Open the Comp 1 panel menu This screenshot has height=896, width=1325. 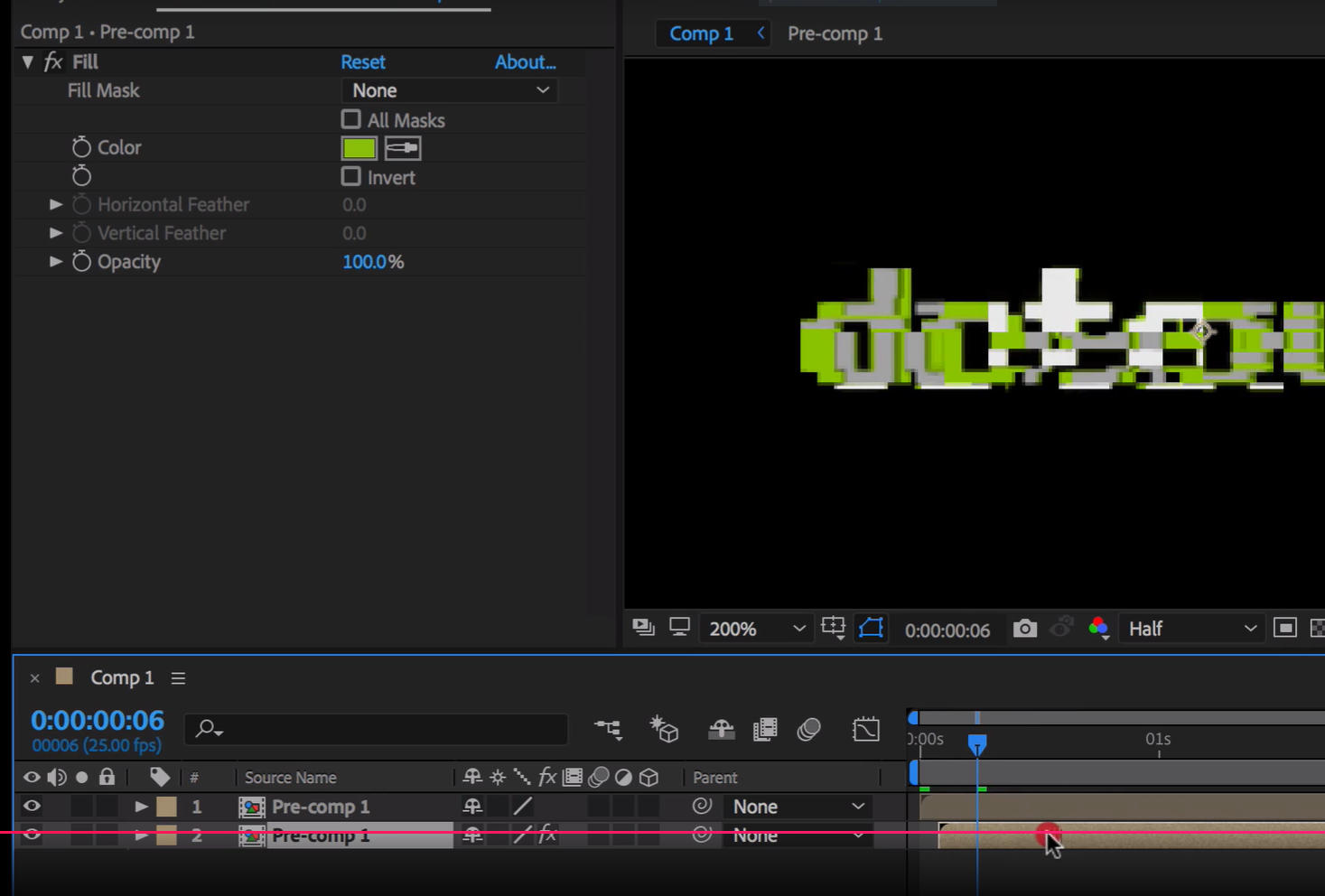pyautogui.click(x=178, y=677)
